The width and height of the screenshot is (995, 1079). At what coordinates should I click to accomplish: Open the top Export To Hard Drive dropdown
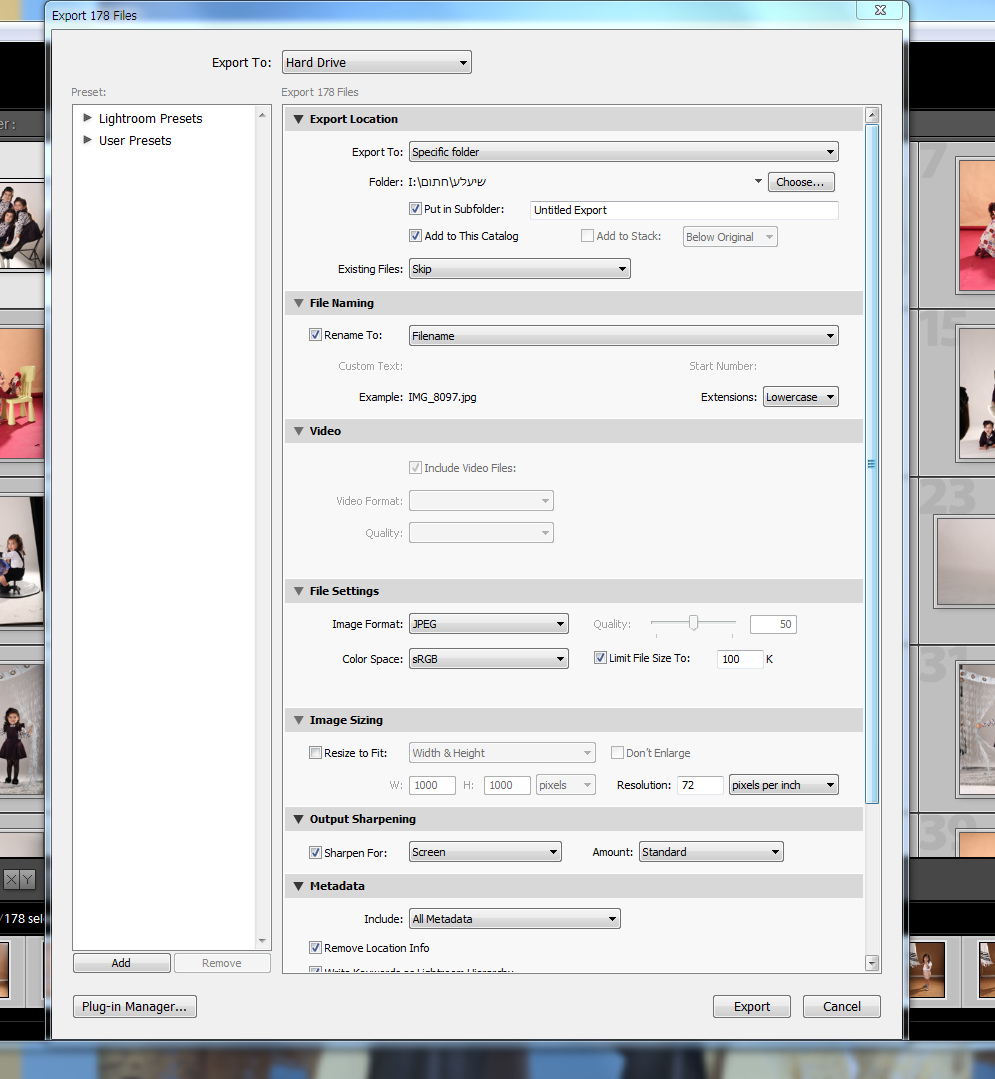tap(376, 63)
